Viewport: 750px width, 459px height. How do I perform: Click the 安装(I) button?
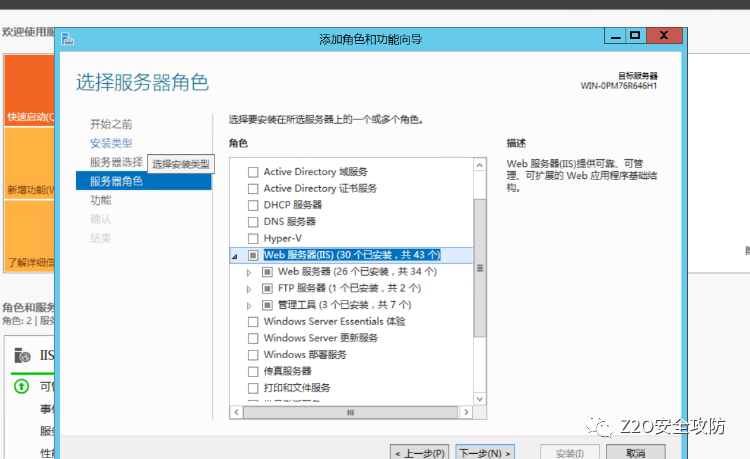[x=570, y=452]
